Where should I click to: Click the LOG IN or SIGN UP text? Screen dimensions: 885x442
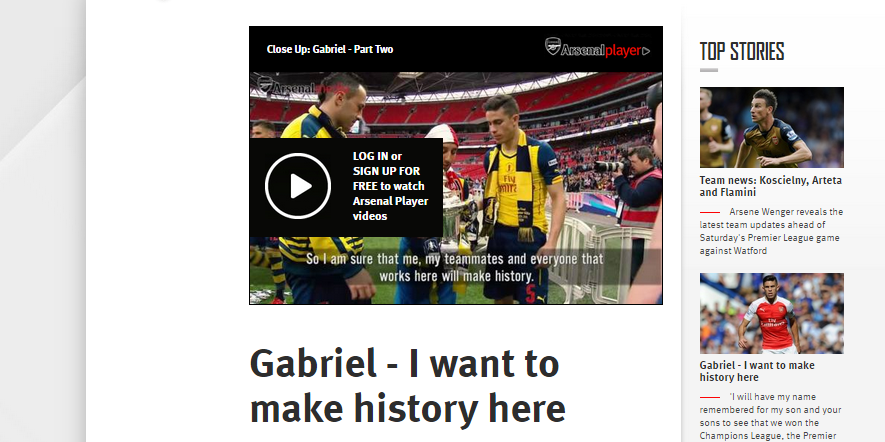[x=390, y=186]
